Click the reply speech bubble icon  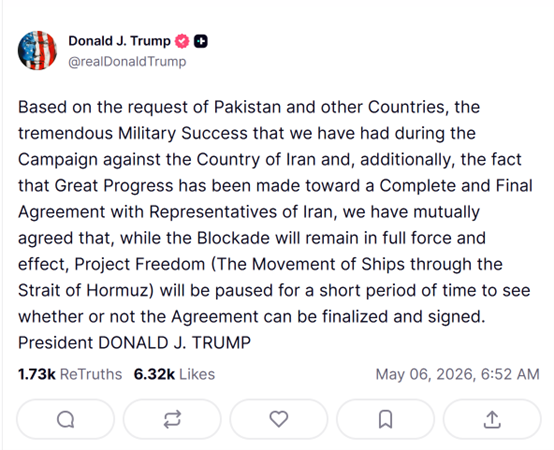[x=66, y=419]
